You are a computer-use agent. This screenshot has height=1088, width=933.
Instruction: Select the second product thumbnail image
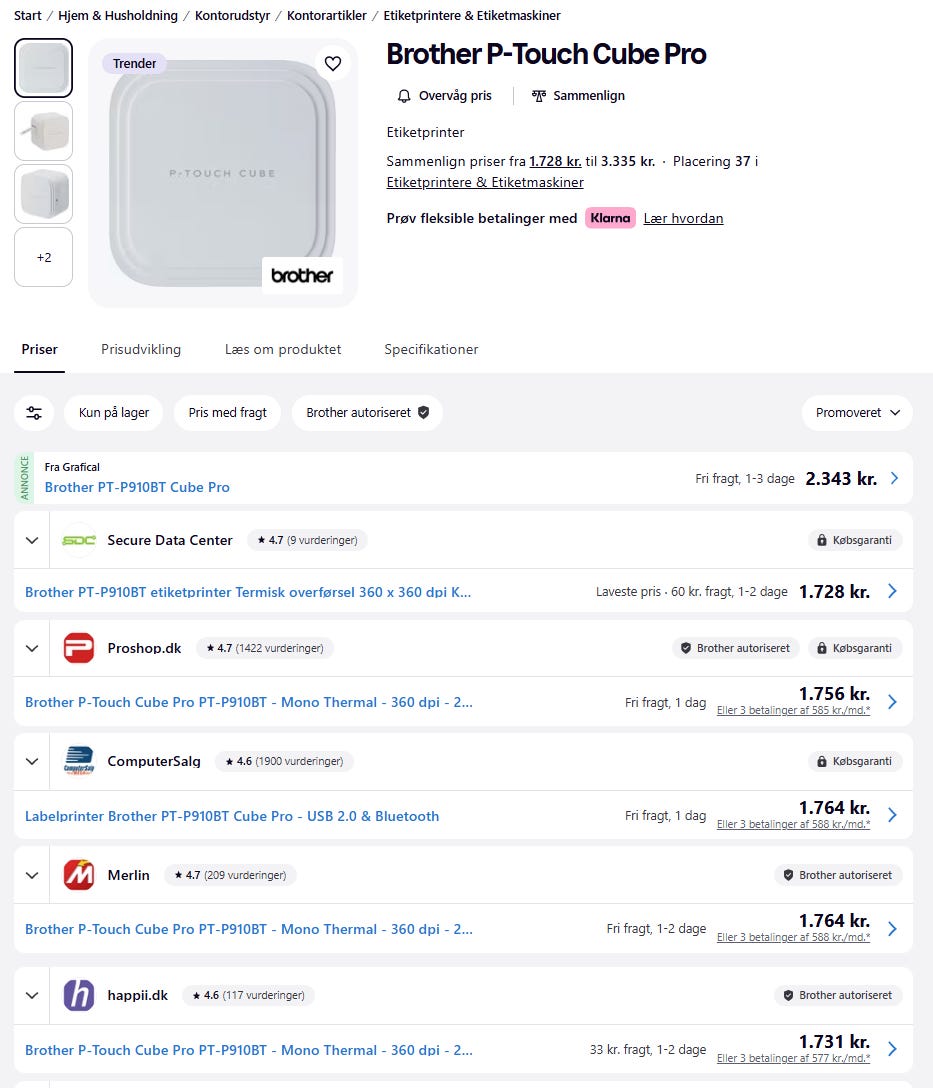click(43, 131)
